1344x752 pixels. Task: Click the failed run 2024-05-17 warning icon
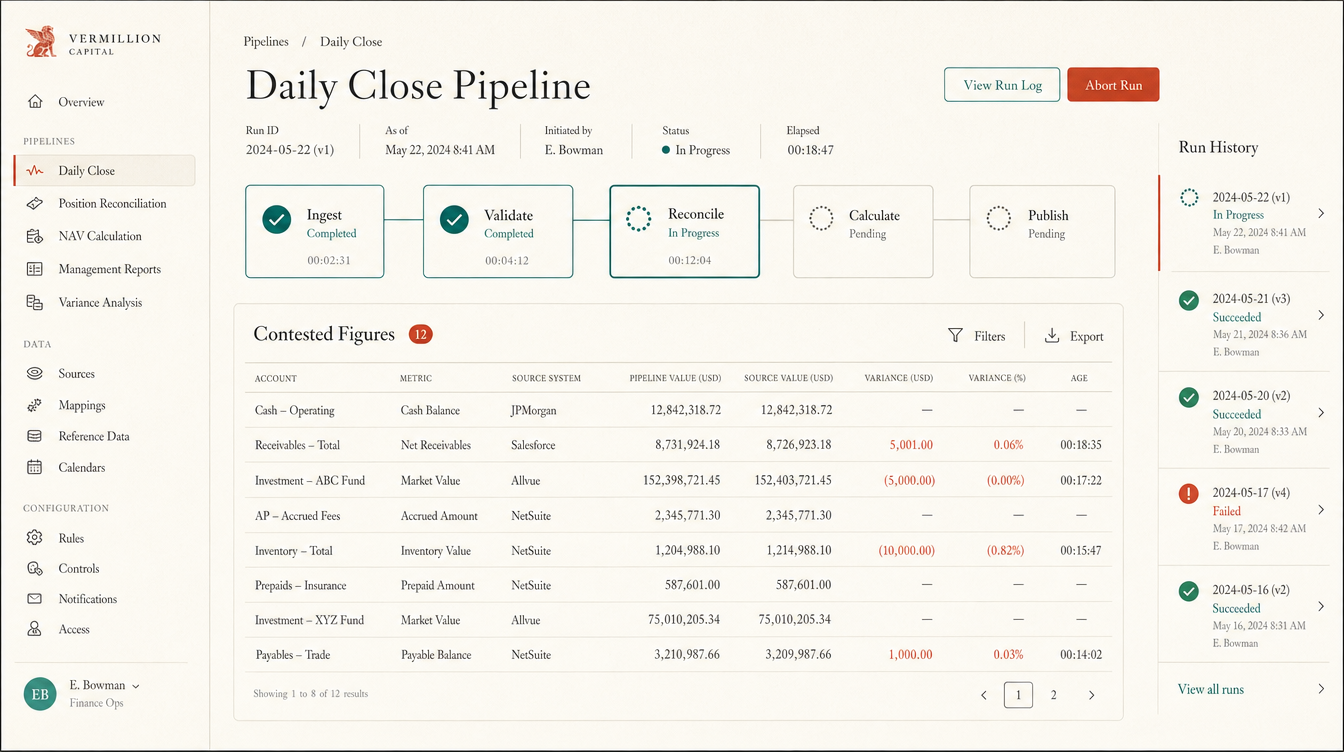(x=1189, y=494)
